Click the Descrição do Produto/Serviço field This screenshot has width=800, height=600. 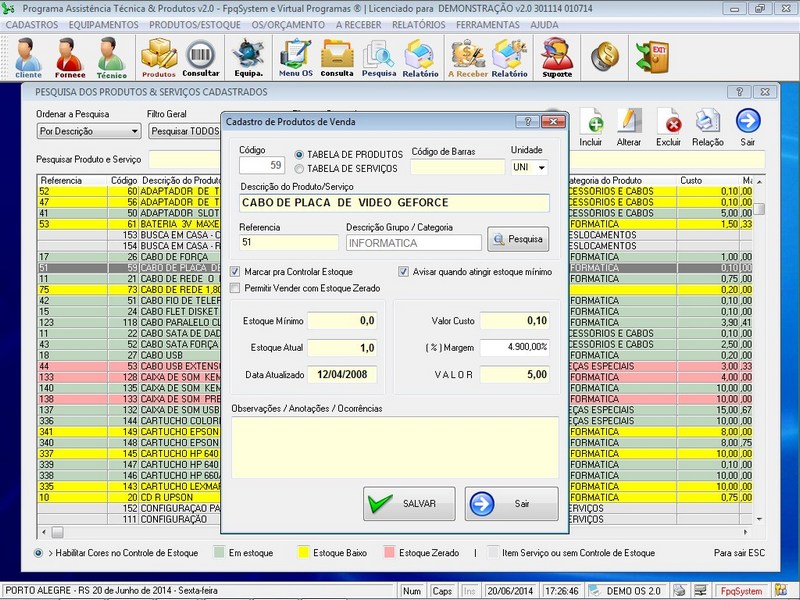tap(394, 203)
